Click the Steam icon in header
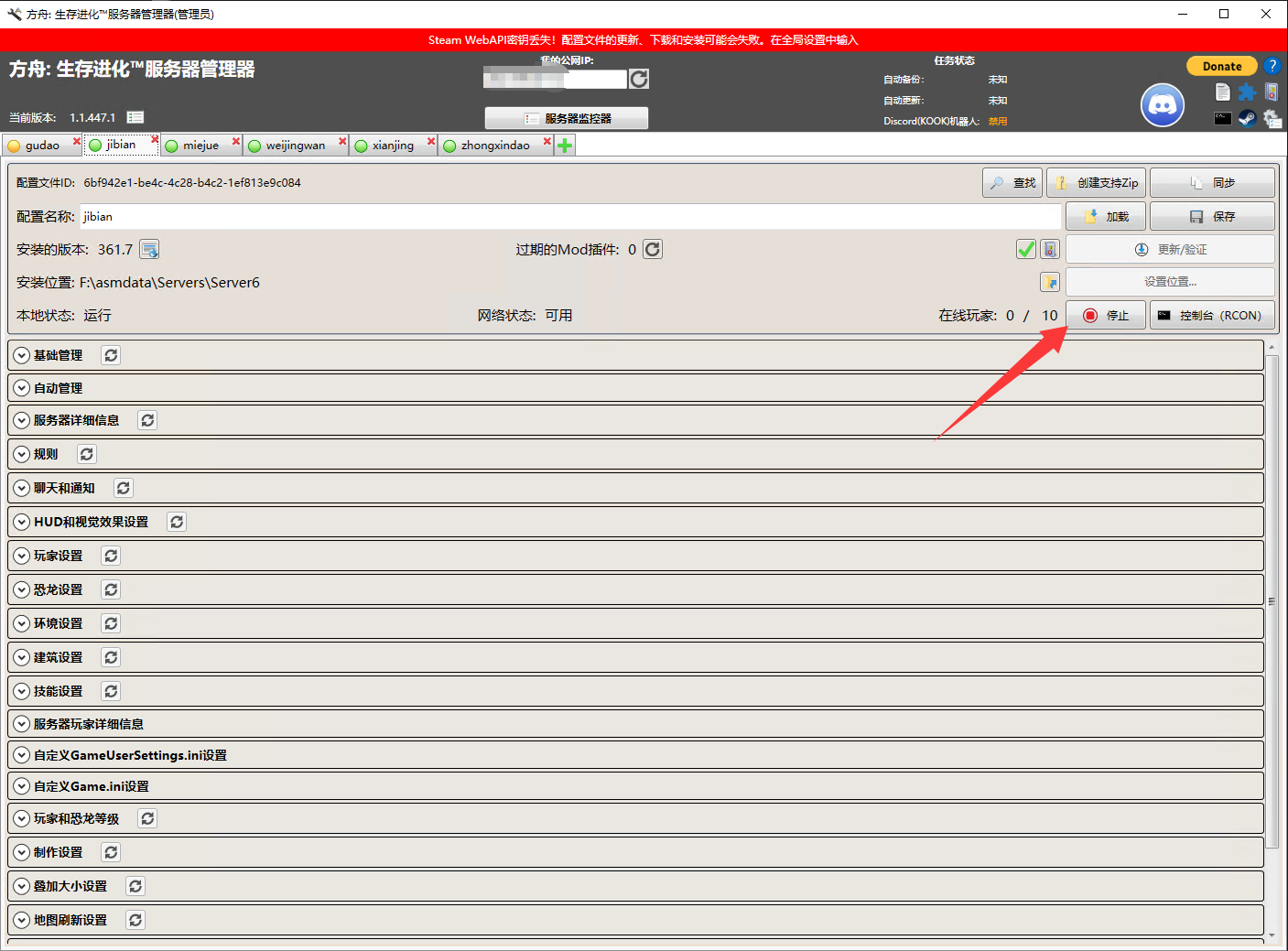The width and height of the screenshot is (1288, 951). 1247,118
